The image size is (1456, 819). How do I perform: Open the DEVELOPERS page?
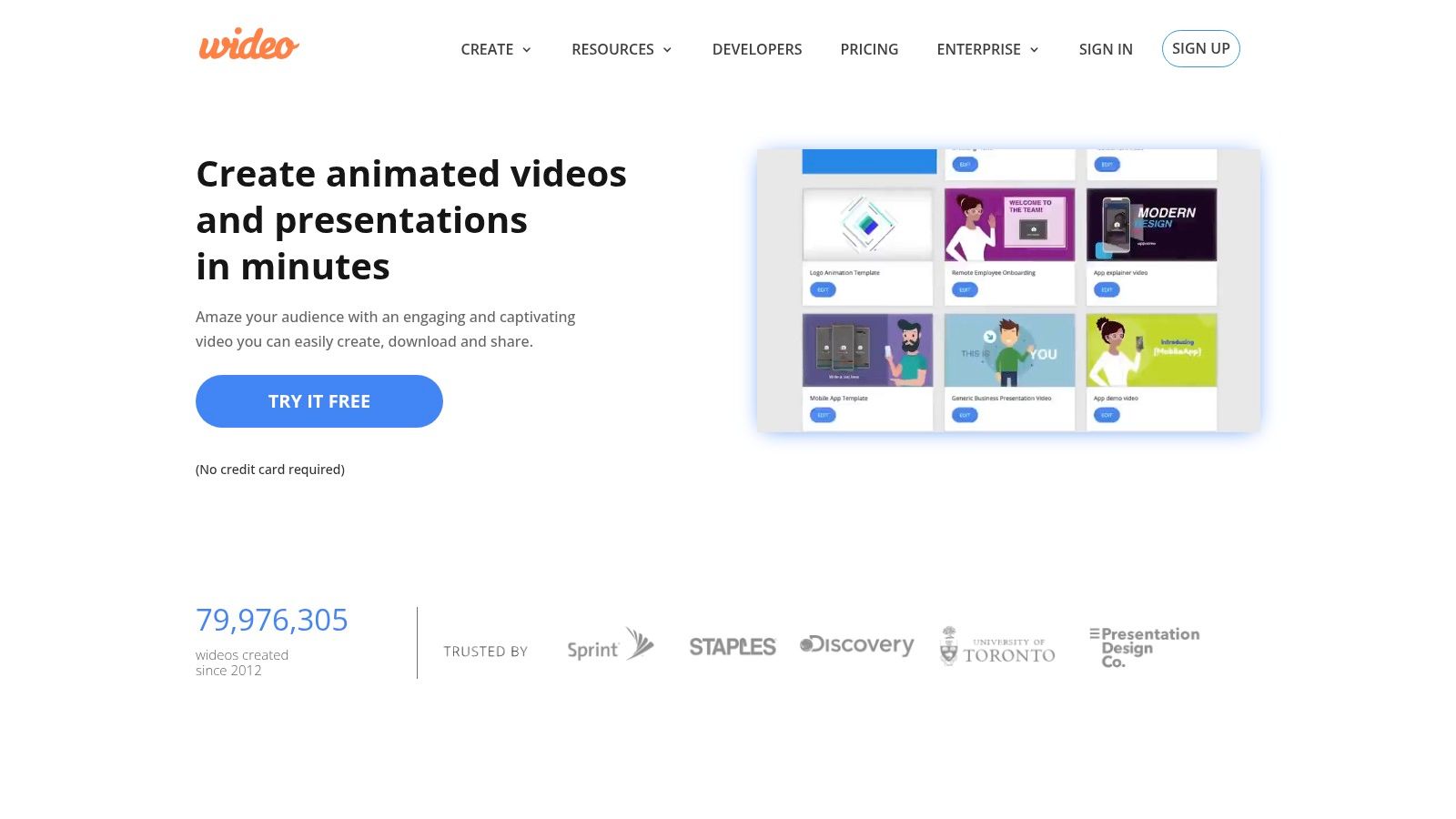(757, 49)
